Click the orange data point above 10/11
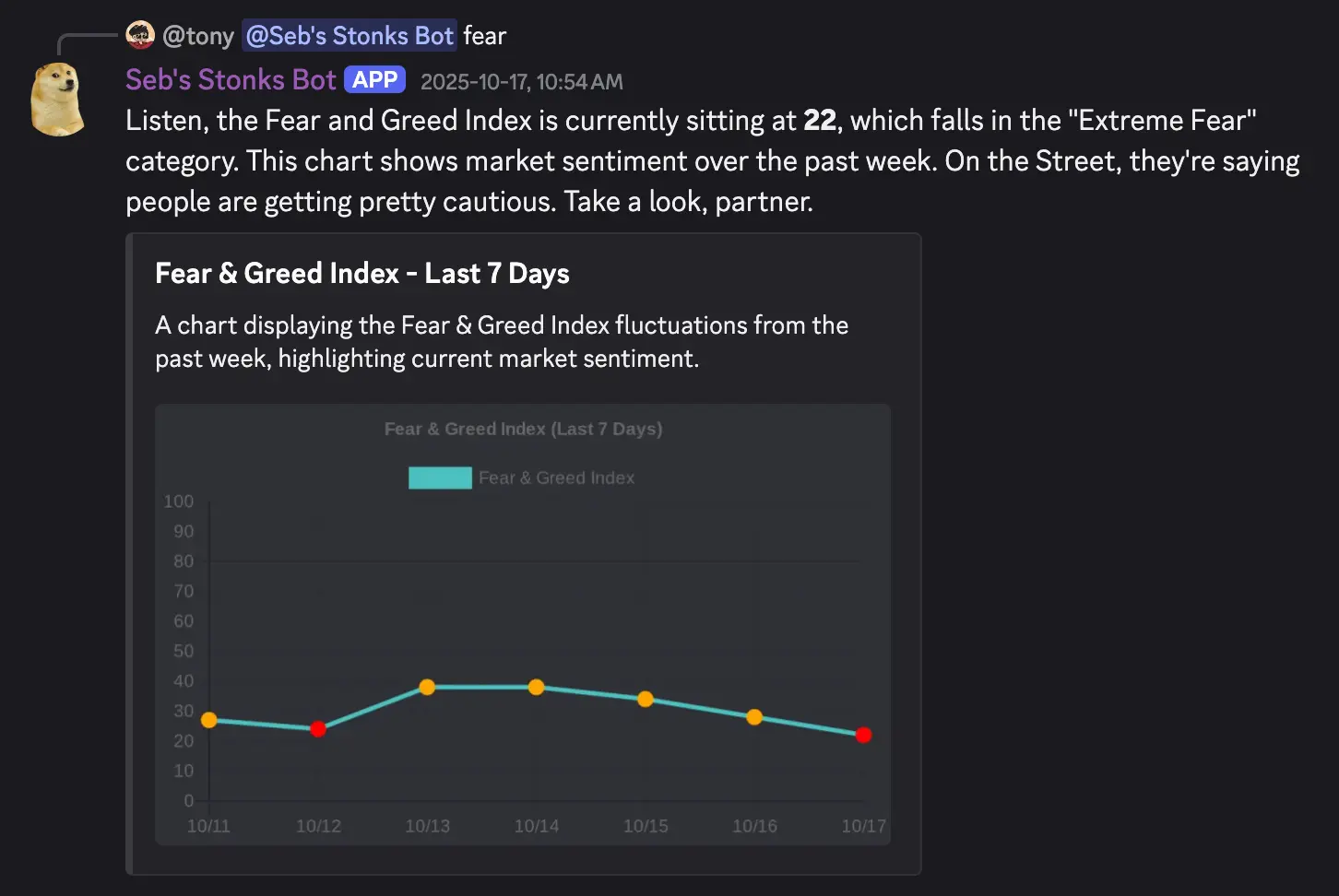The height and width of the screenshot is (896, 1339). pos(209,720)
